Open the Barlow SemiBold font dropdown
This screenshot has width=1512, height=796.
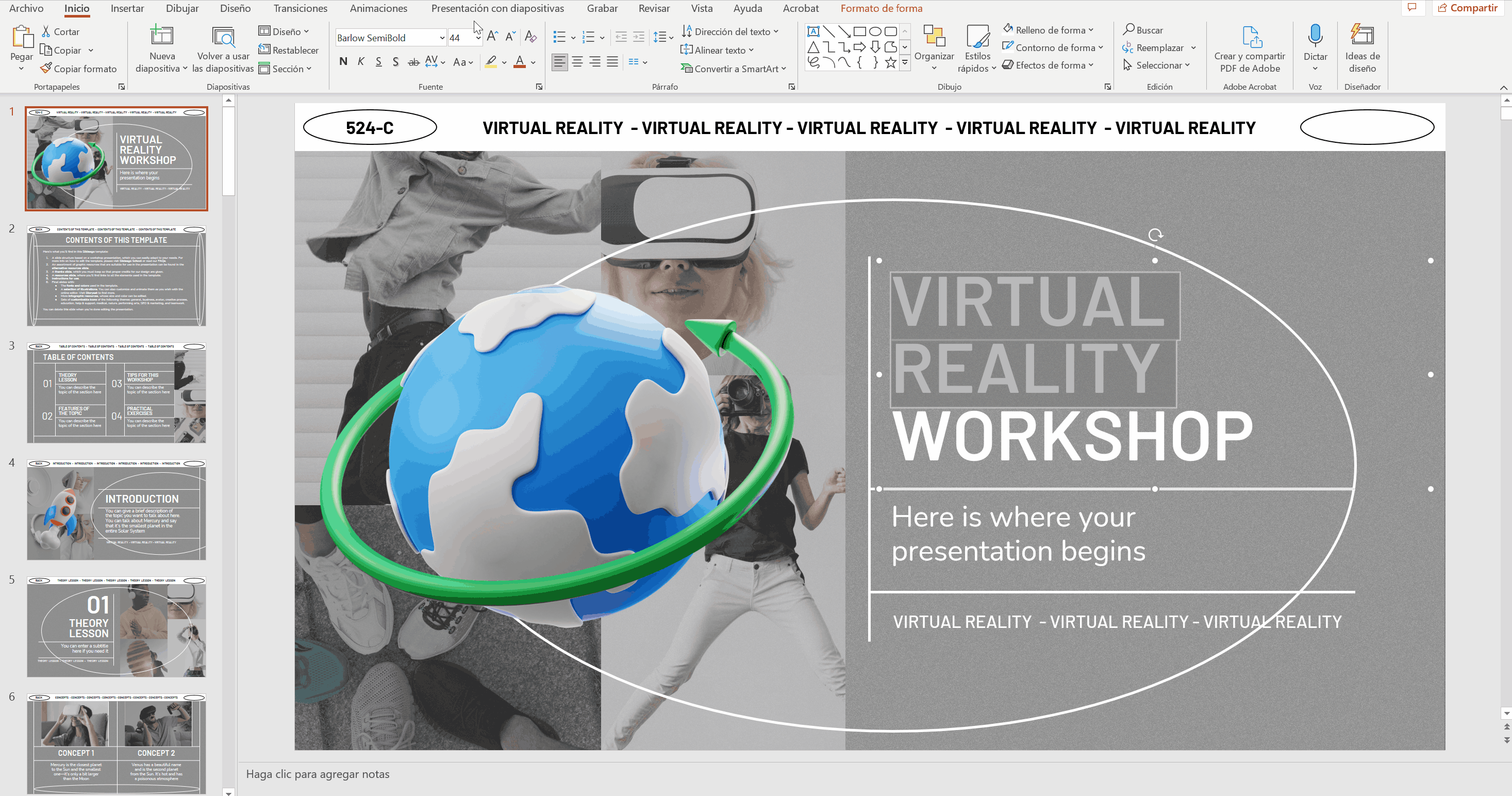442,38
